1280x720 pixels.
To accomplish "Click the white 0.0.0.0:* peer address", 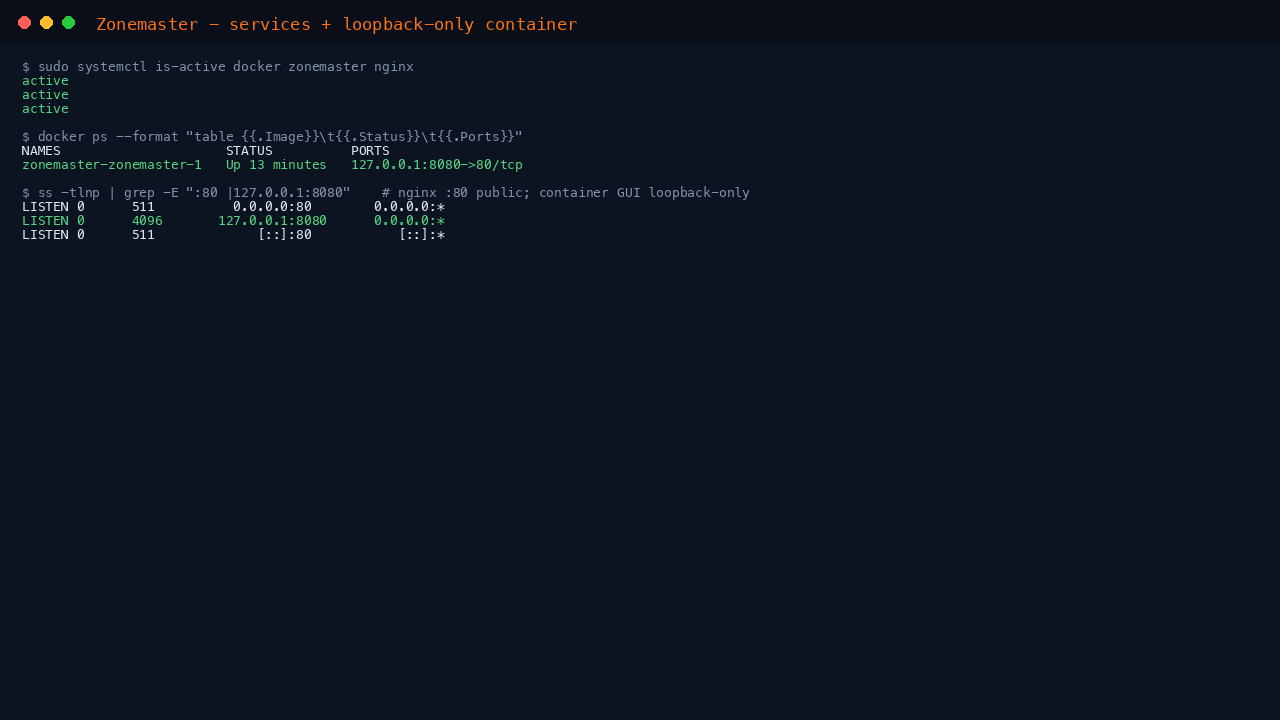I will pyautogui.click(x=409, y=207).
